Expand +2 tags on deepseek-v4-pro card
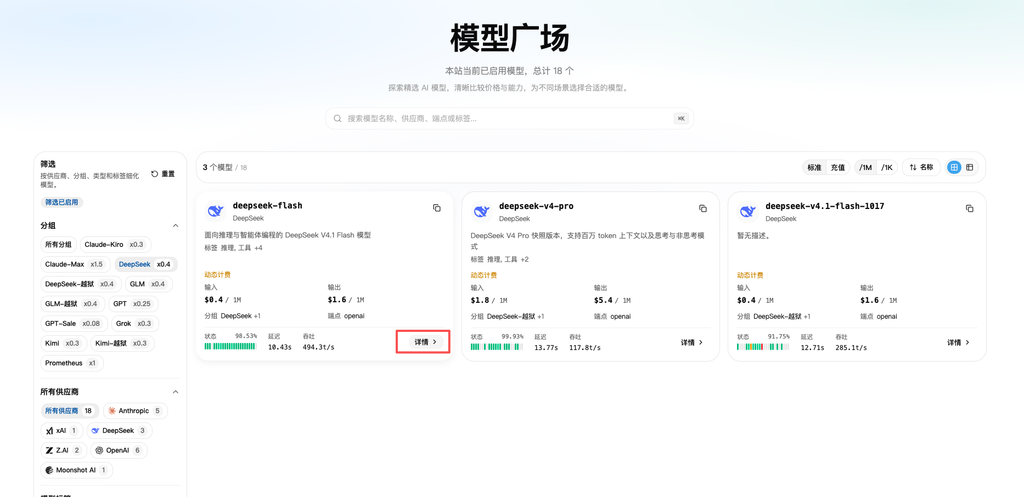This screenshot has height=497, width=1024. pyautogui.click(x=524, y=259)
